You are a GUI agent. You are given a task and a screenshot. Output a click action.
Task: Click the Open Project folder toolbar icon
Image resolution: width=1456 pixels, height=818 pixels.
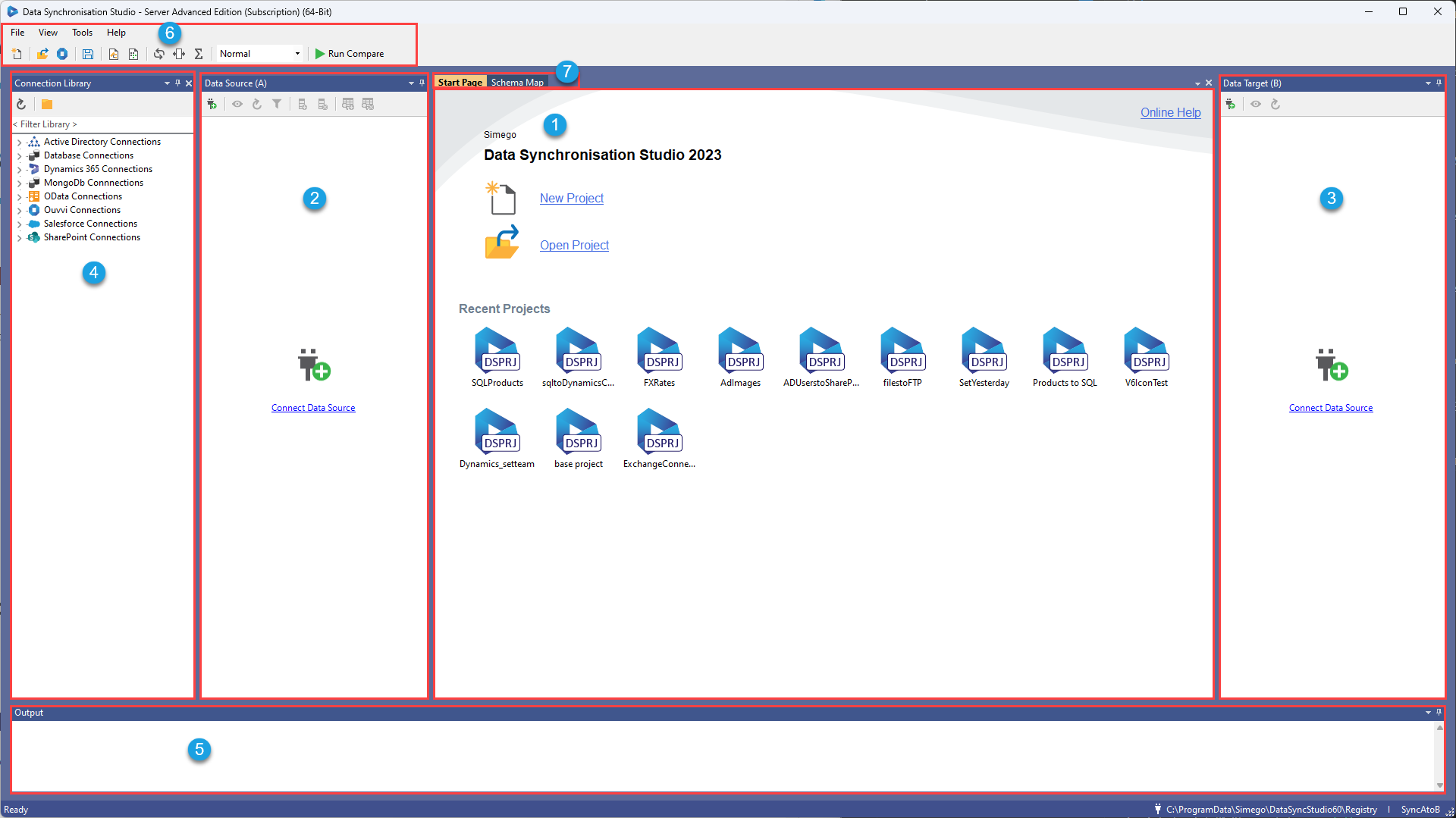(x=42, y=54)
